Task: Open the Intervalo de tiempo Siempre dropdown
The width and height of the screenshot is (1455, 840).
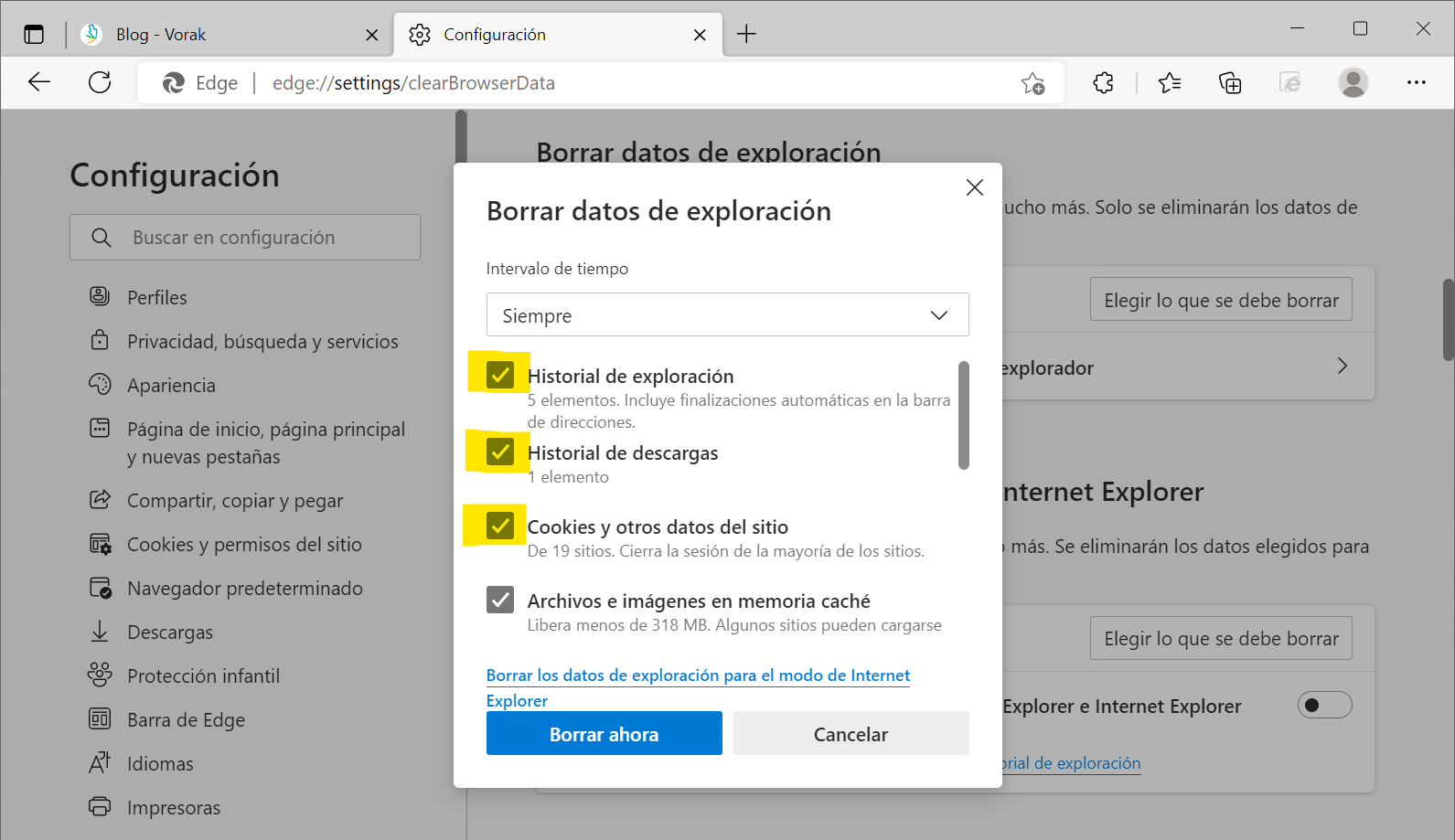Action: (727, 314)
